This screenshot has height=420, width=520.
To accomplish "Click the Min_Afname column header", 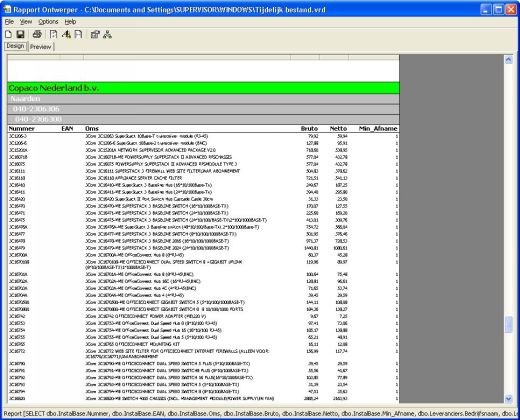I will point(378,129).
